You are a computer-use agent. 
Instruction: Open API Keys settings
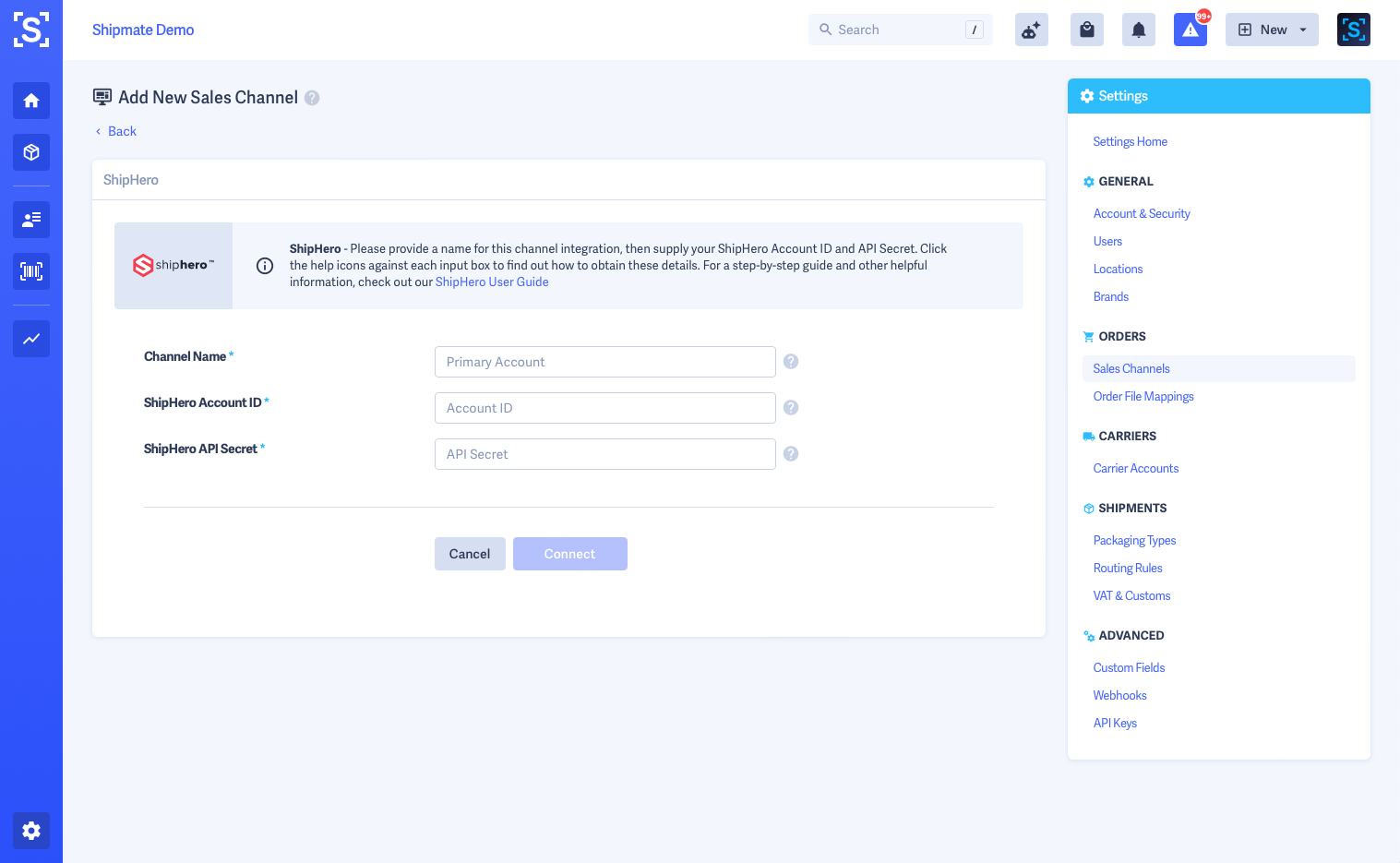[x=1115, y=723]
